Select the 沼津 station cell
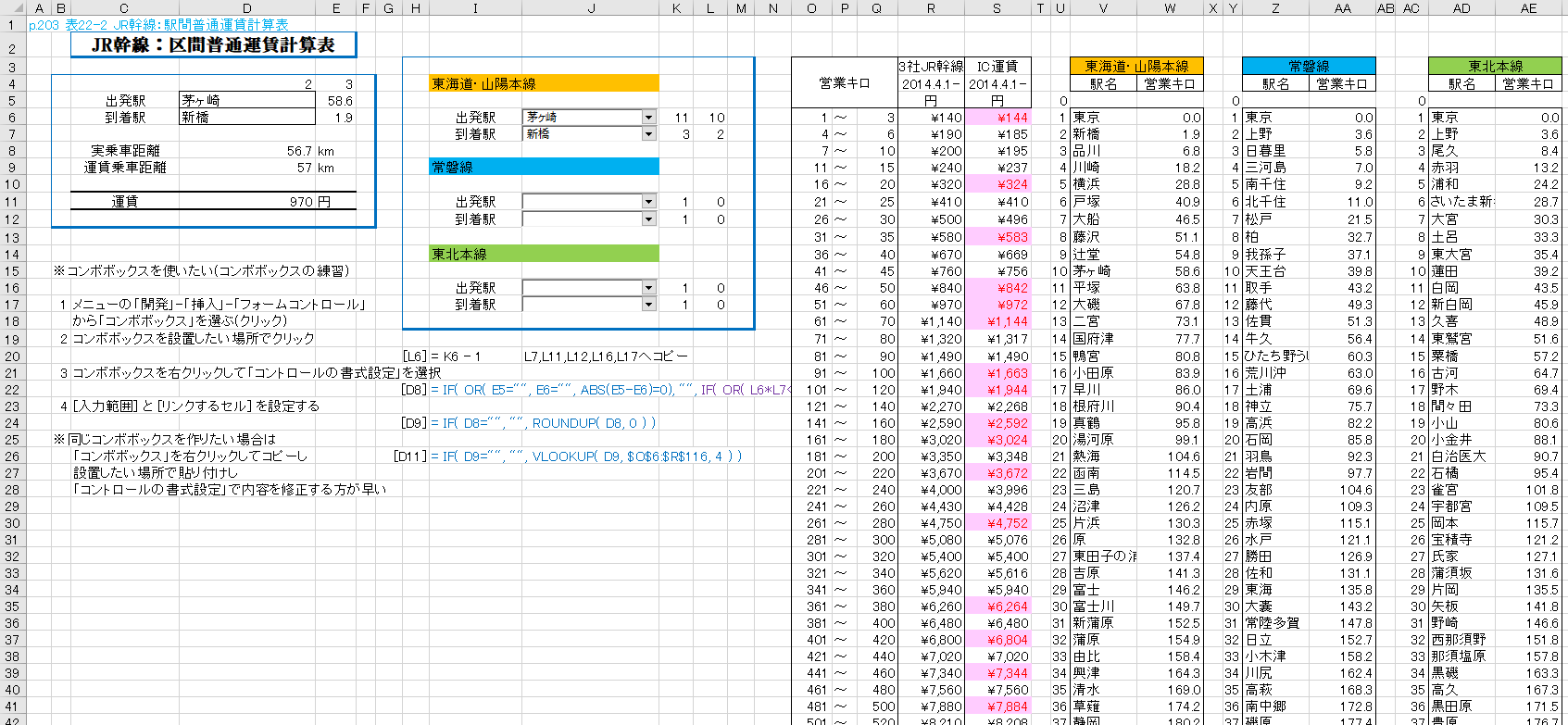 click(x=1103, y=506)
